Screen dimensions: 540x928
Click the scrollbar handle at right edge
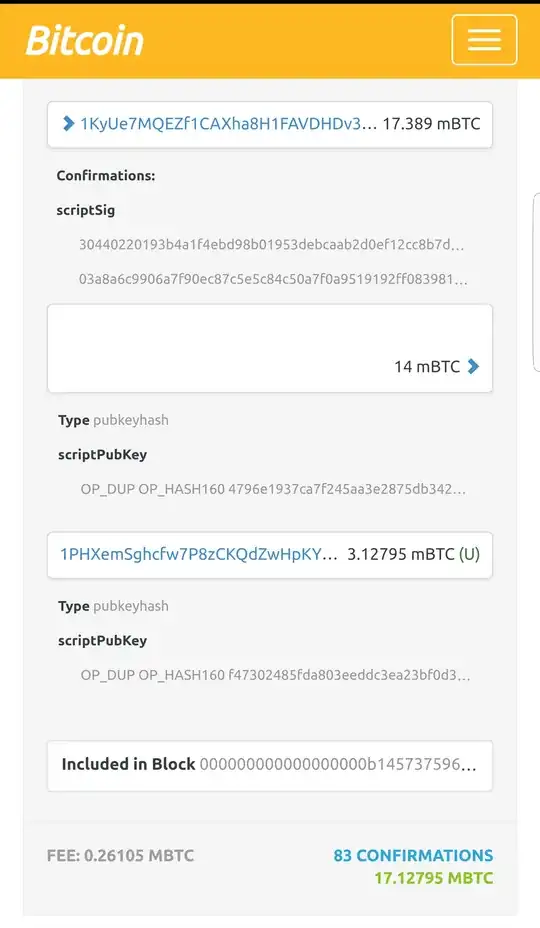[536, 282]
